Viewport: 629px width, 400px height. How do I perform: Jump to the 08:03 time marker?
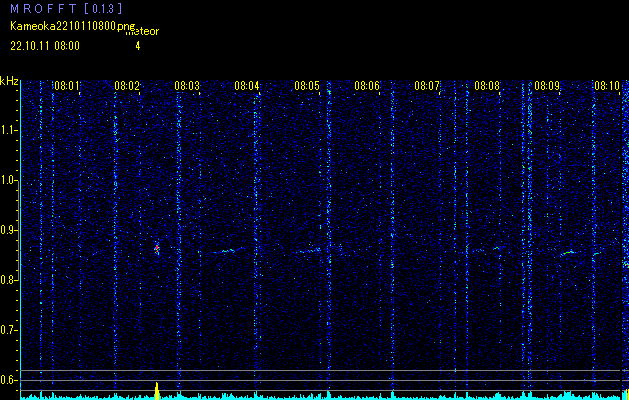[187, 86]
